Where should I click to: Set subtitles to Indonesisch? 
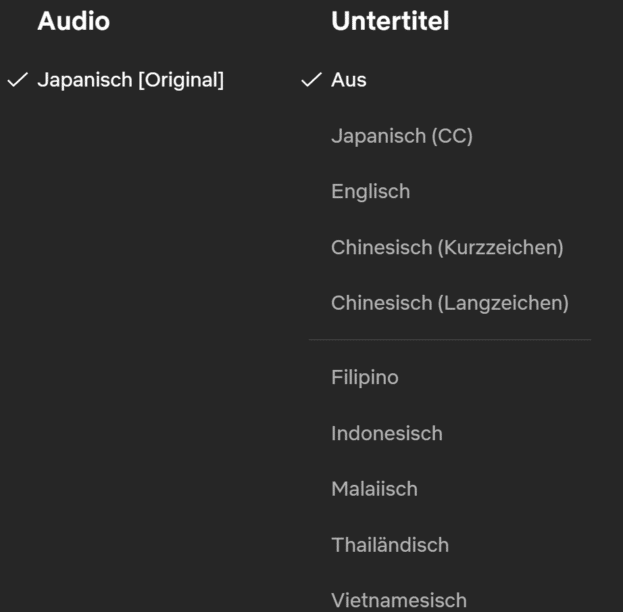[386, 433]
